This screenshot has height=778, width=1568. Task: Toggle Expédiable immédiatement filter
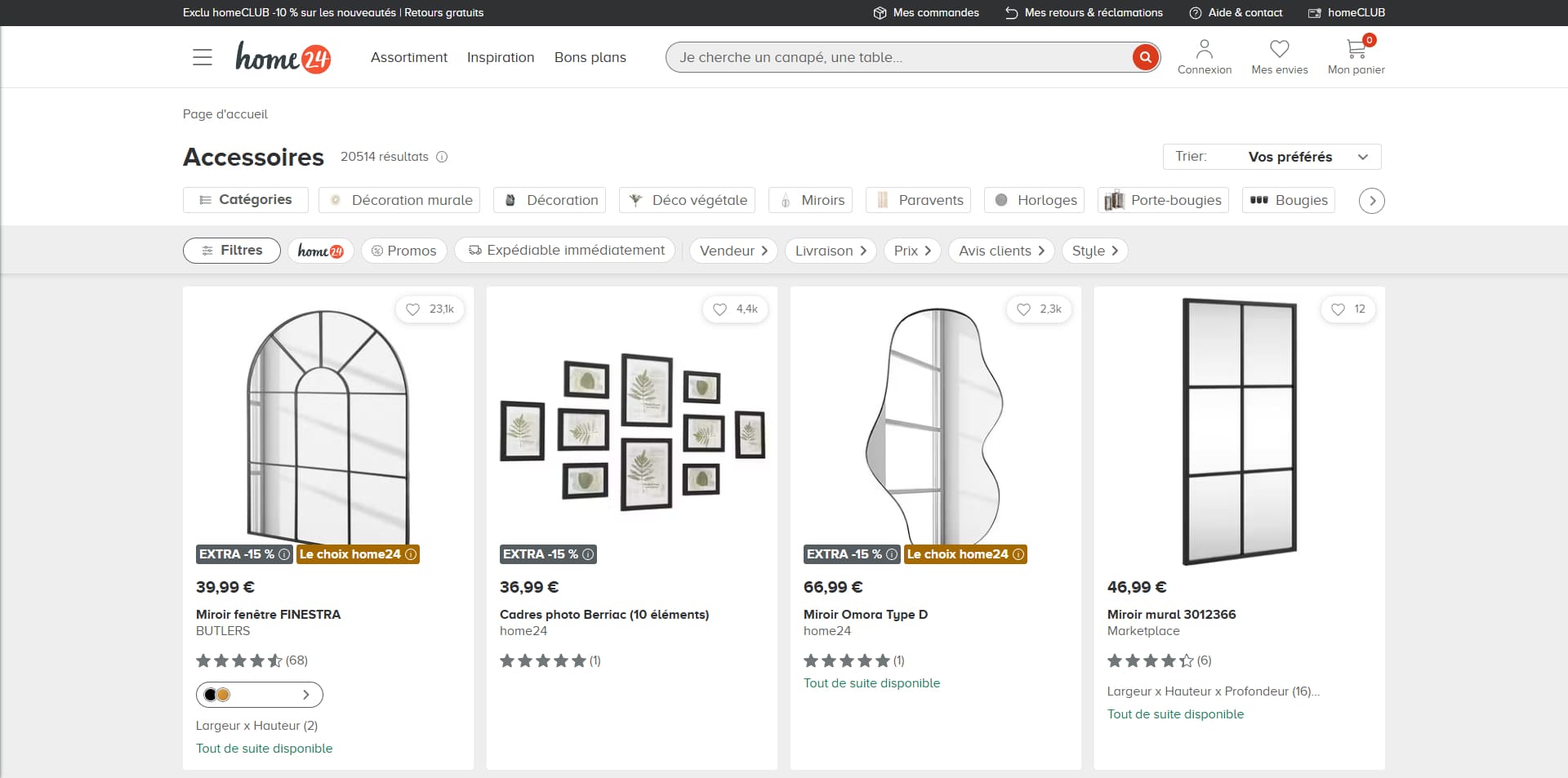[x=567, y=251]
